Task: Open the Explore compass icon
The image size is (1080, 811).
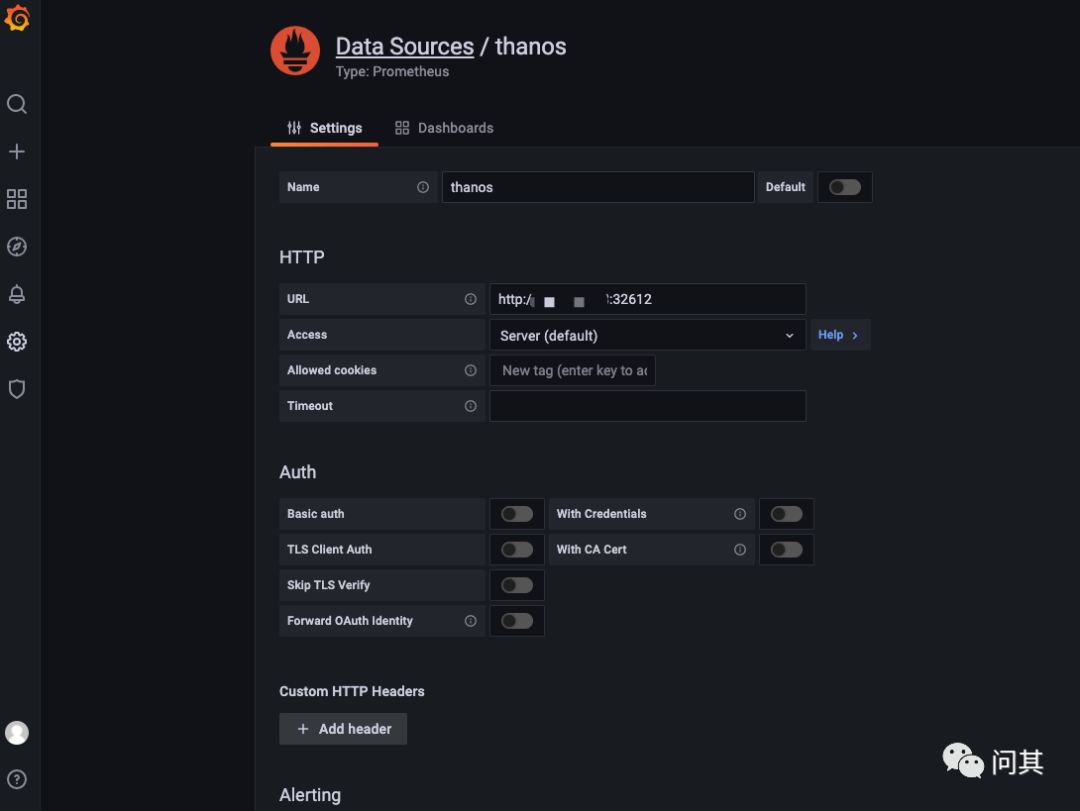Action: coord(17,247)
